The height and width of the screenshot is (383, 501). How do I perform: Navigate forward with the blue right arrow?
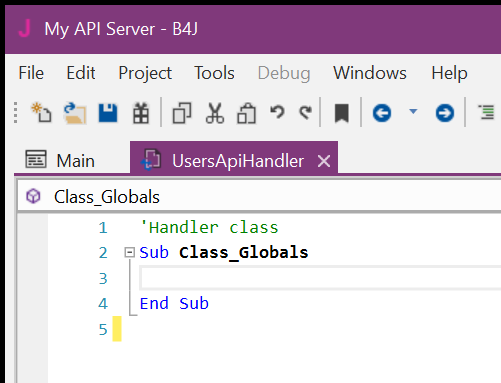445,113
